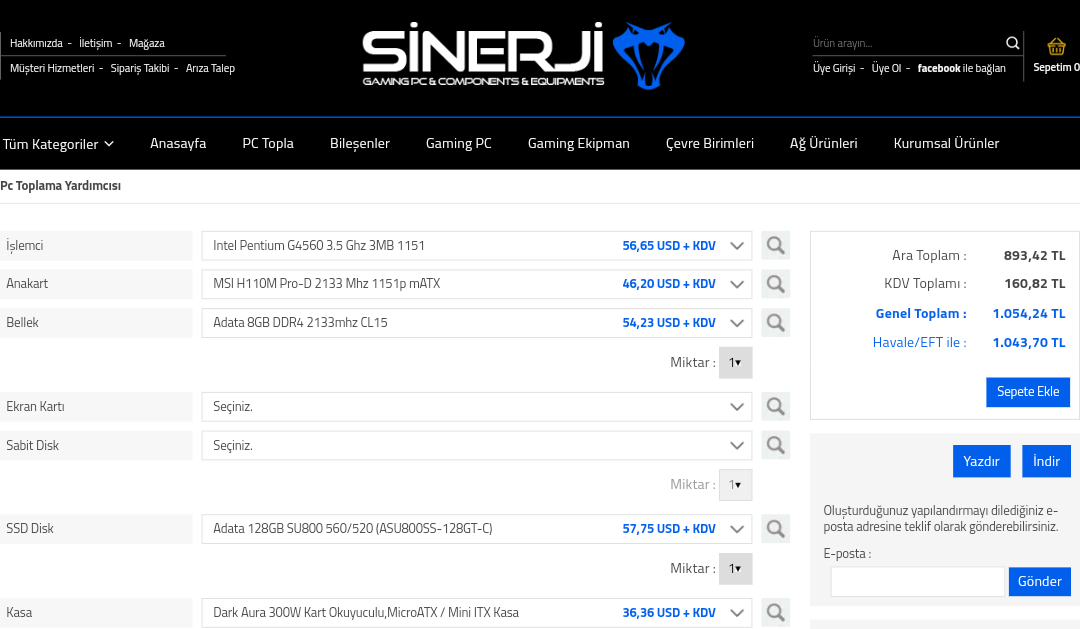Screen dimensions: 1080x629
Task: Open the Ağ Ürünleri menu item
Action: click(823, 143)
